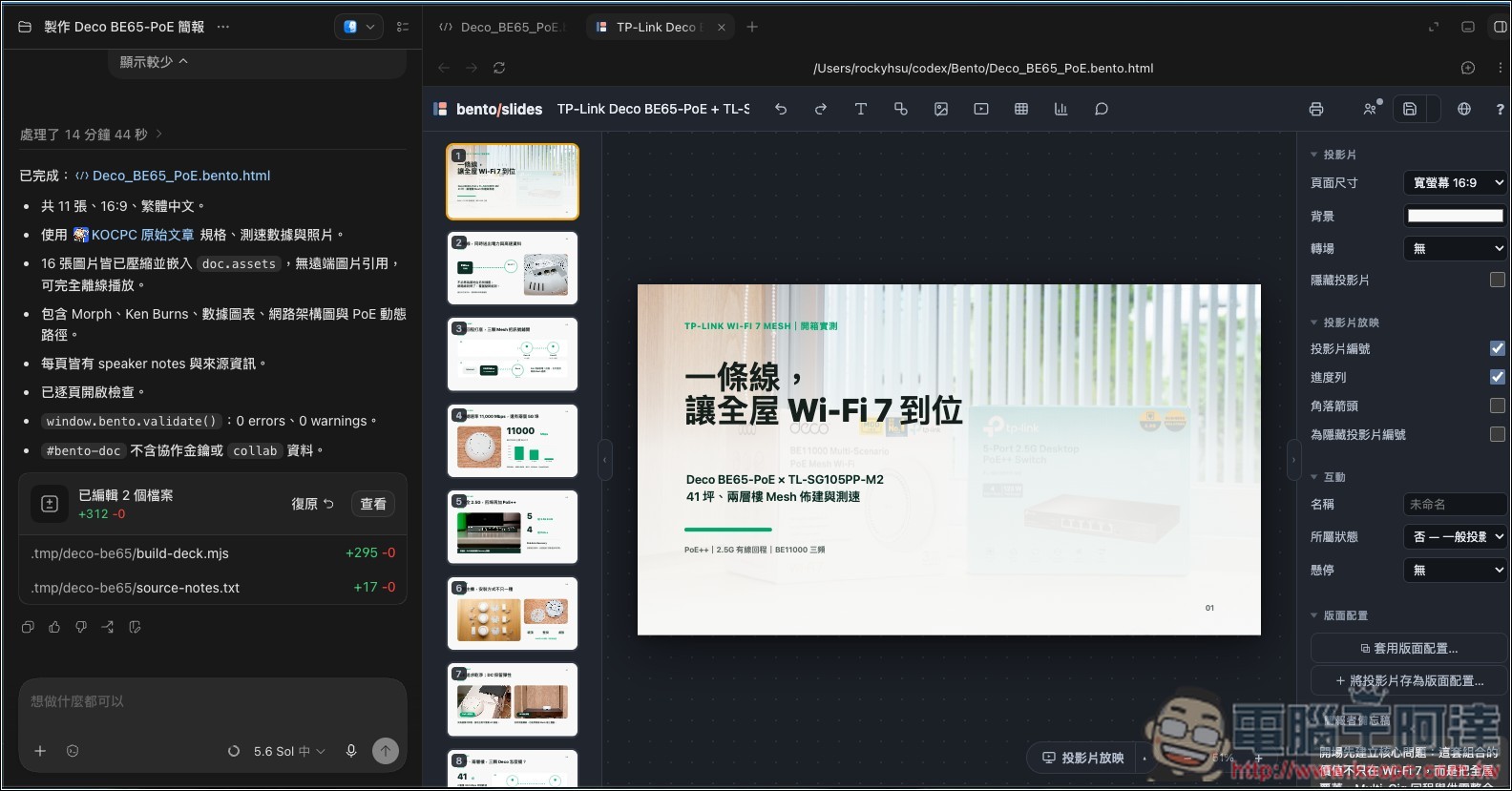Collapse the 互動 section
The height and width of the screenshot is (791, 1512).
1328,477
